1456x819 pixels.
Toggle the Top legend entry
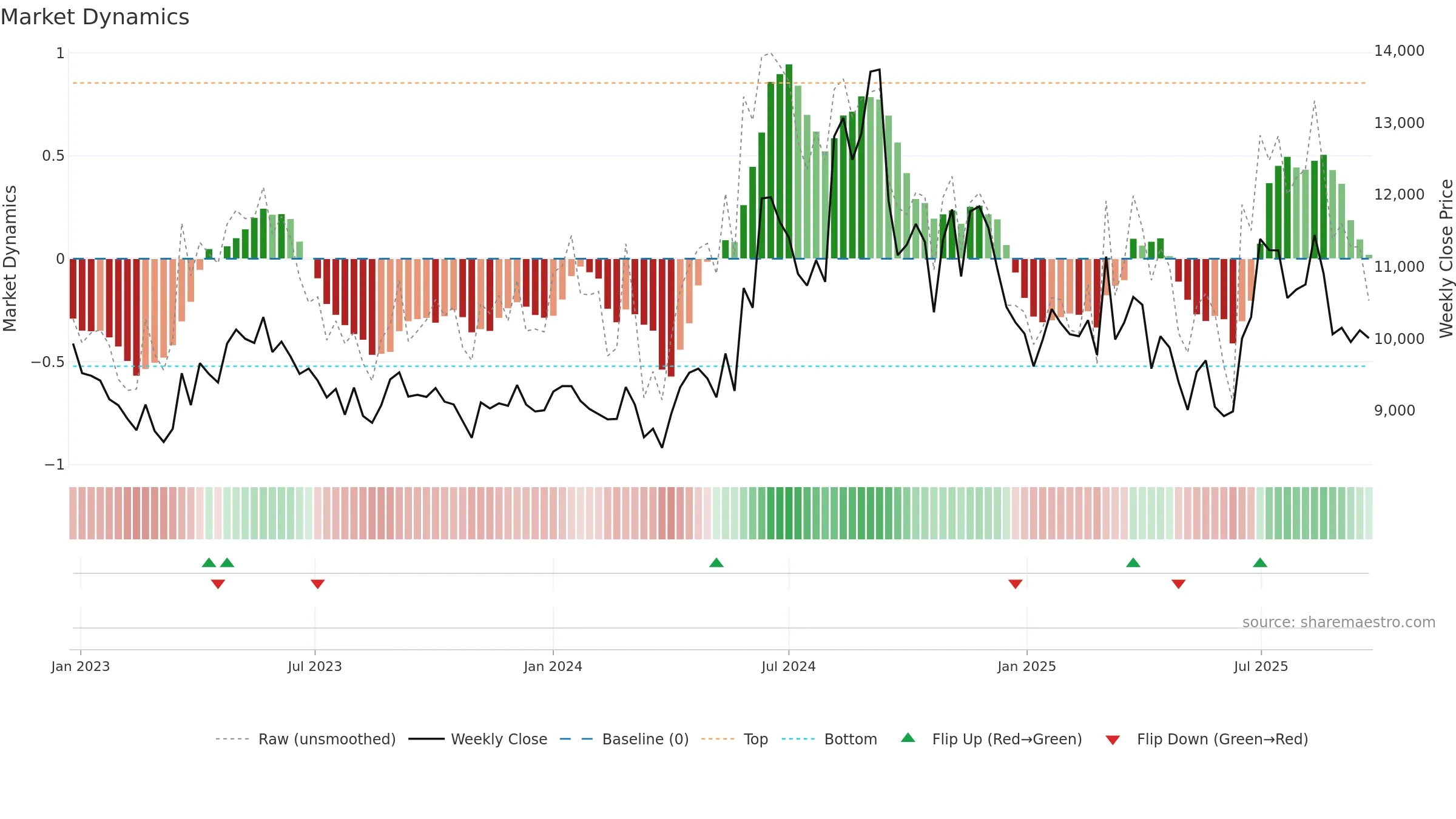point(734,739)
